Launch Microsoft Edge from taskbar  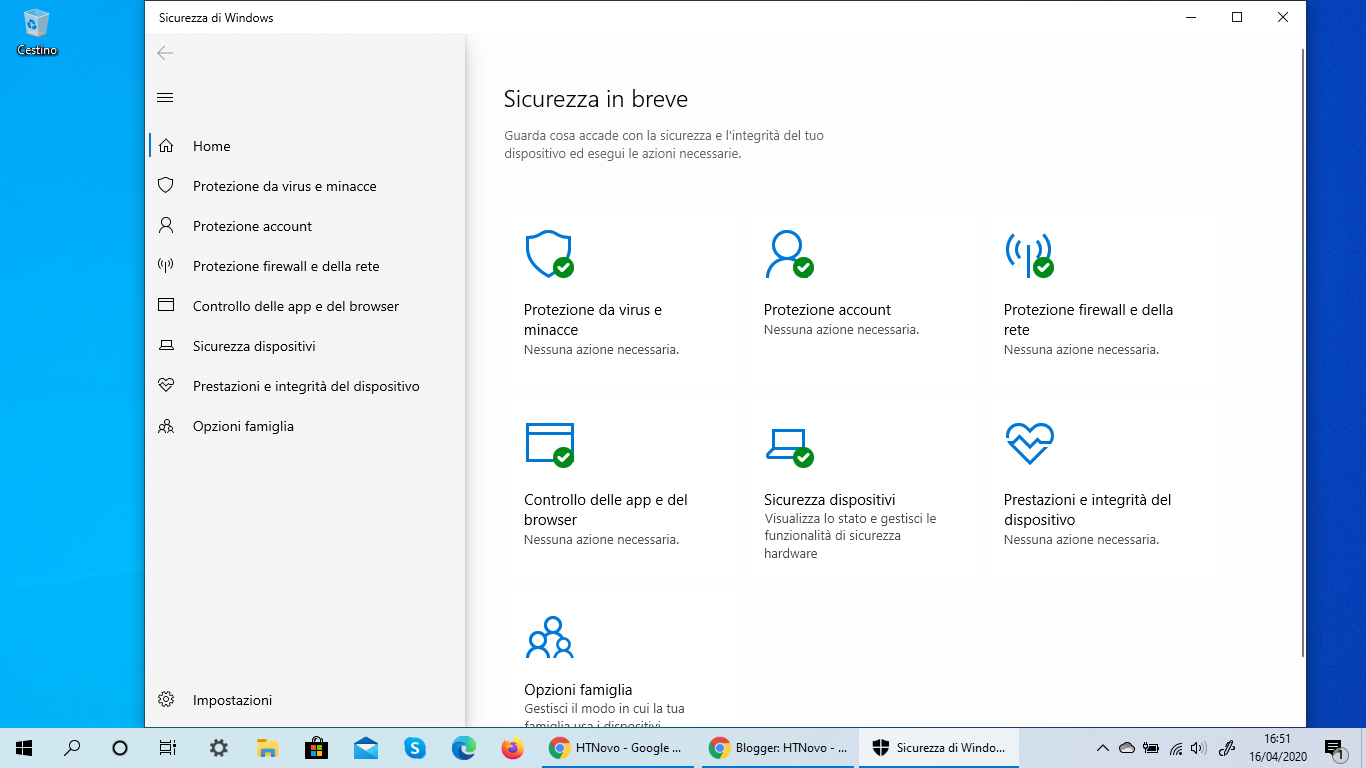[463, 748]
